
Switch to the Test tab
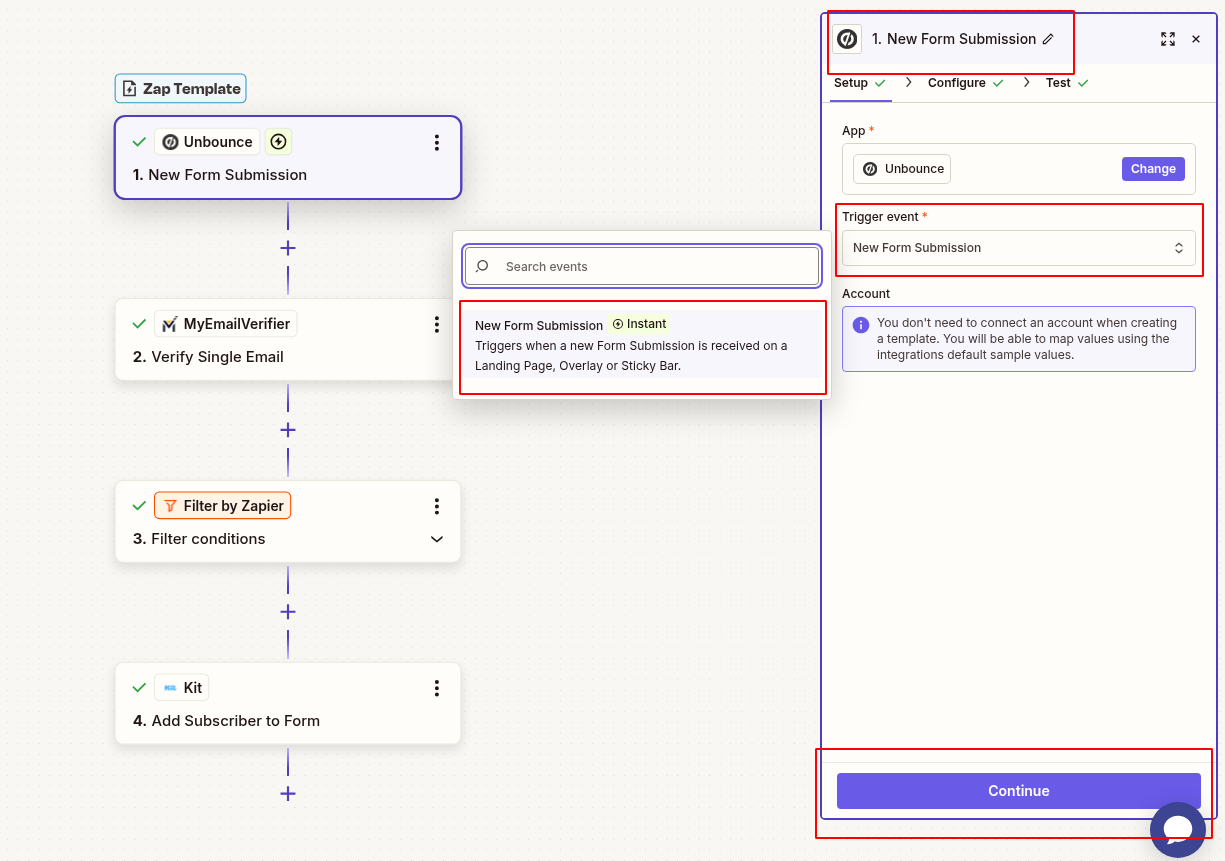(1059, 83)
